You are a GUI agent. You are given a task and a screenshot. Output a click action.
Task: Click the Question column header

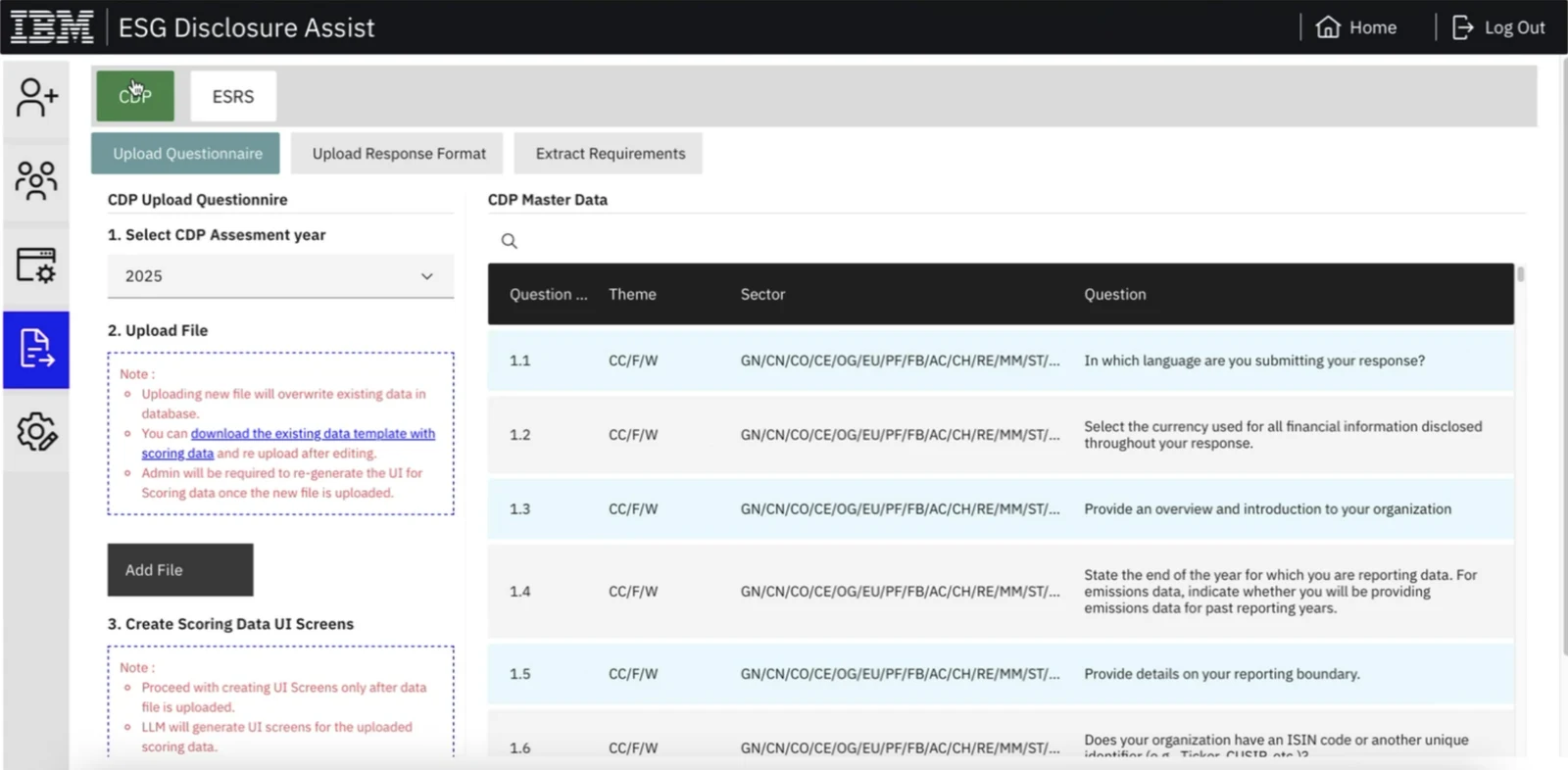1114,294
